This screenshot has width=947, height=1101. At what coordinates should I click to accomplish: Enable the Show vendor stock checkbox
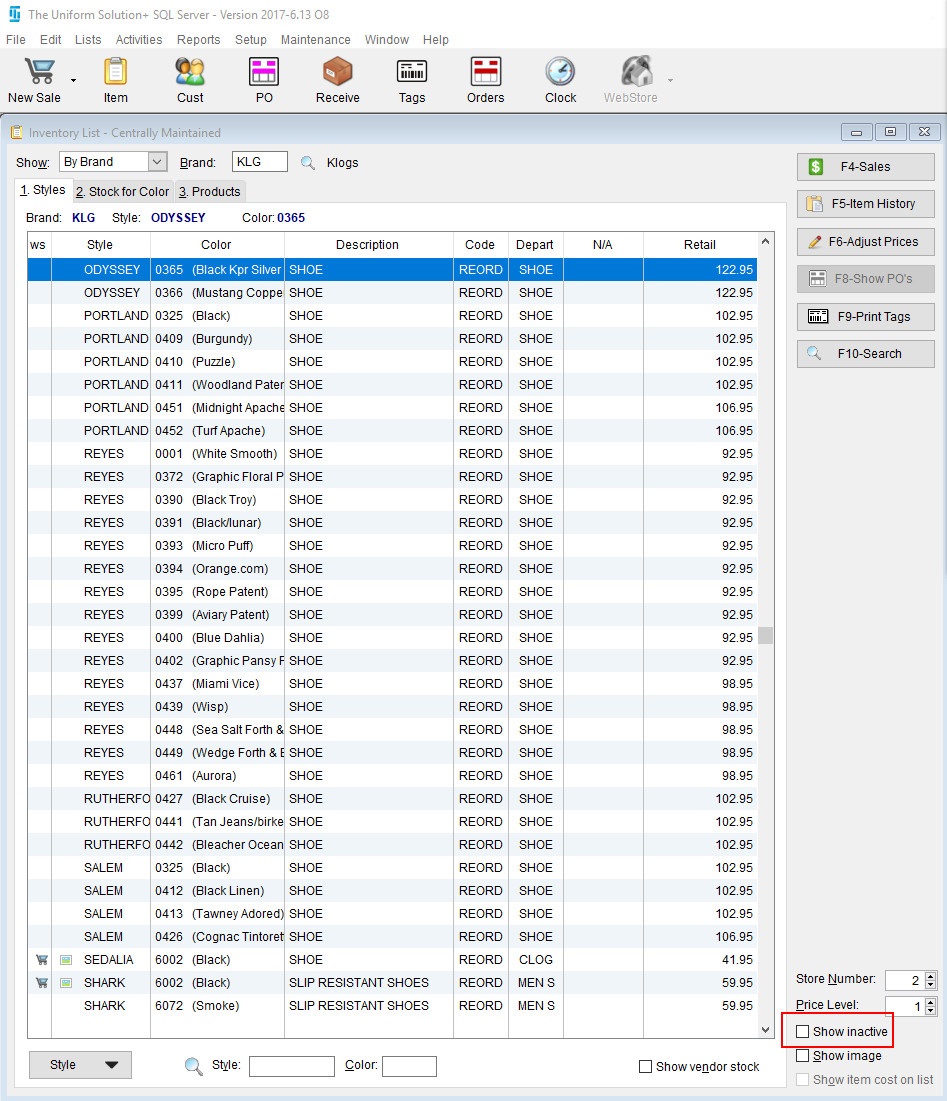click(x=645, y=1067)
